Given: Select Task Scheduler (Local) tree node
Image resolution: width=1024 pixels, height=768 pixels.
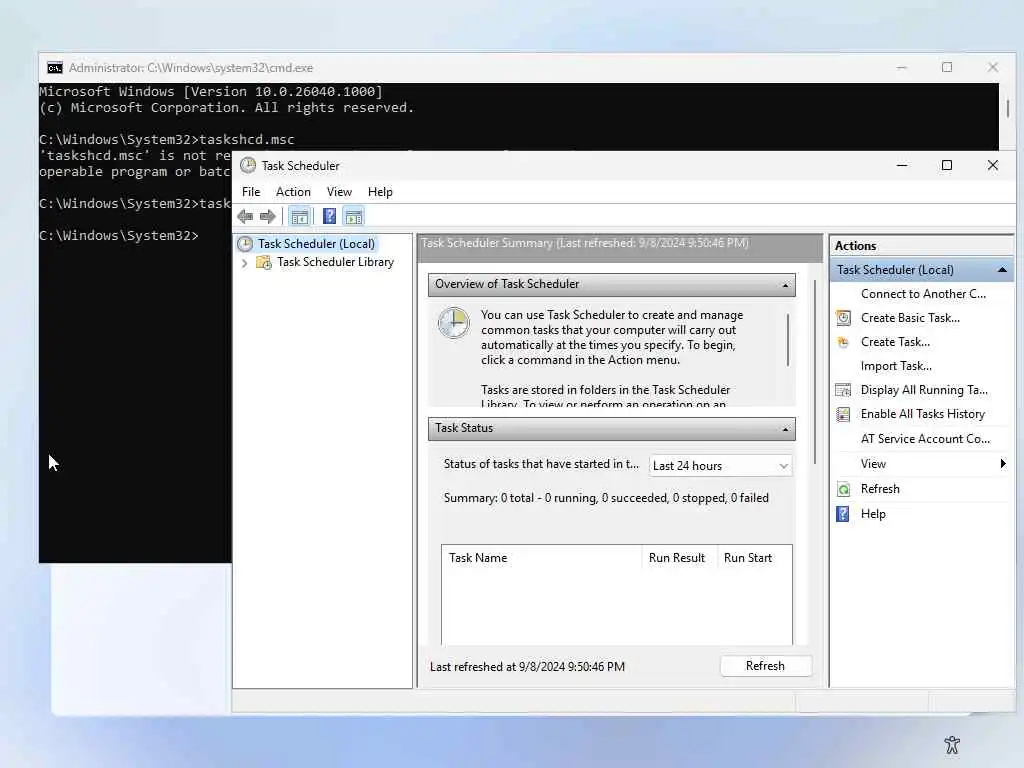Looking at the screenshot, I should click(x=316, y=244).
